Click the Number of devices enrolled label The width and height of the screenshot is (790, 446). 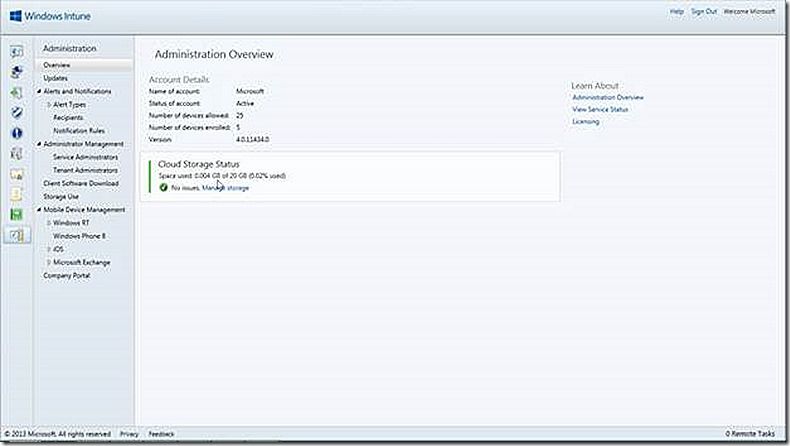[189, 128]
